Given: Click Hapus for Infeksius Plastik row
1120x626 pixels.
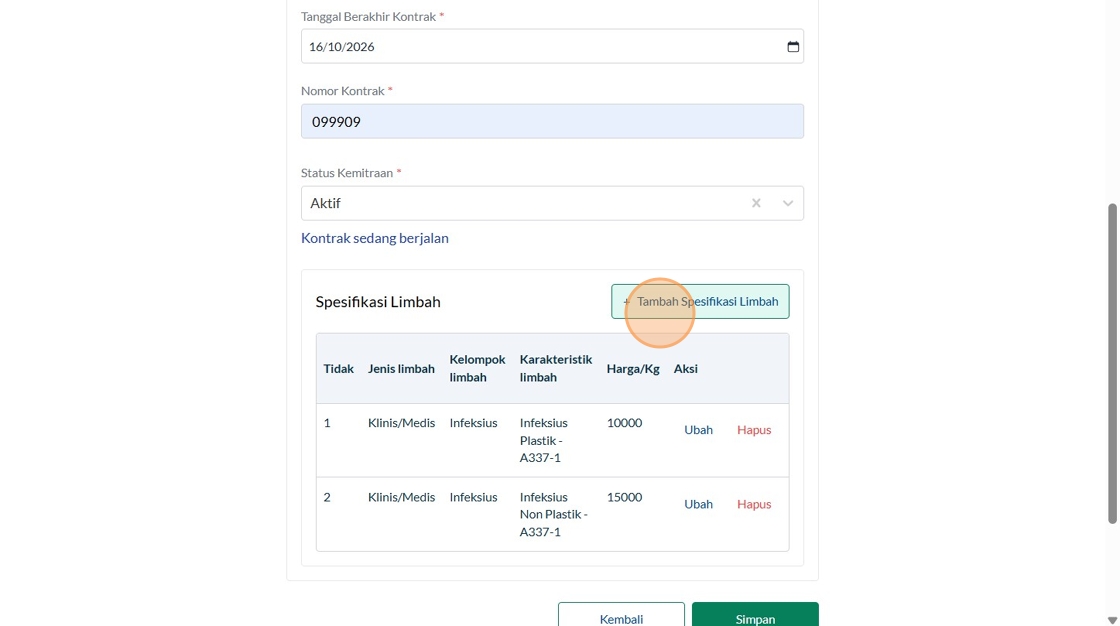Looking at the screenshot, I should 754,430.
